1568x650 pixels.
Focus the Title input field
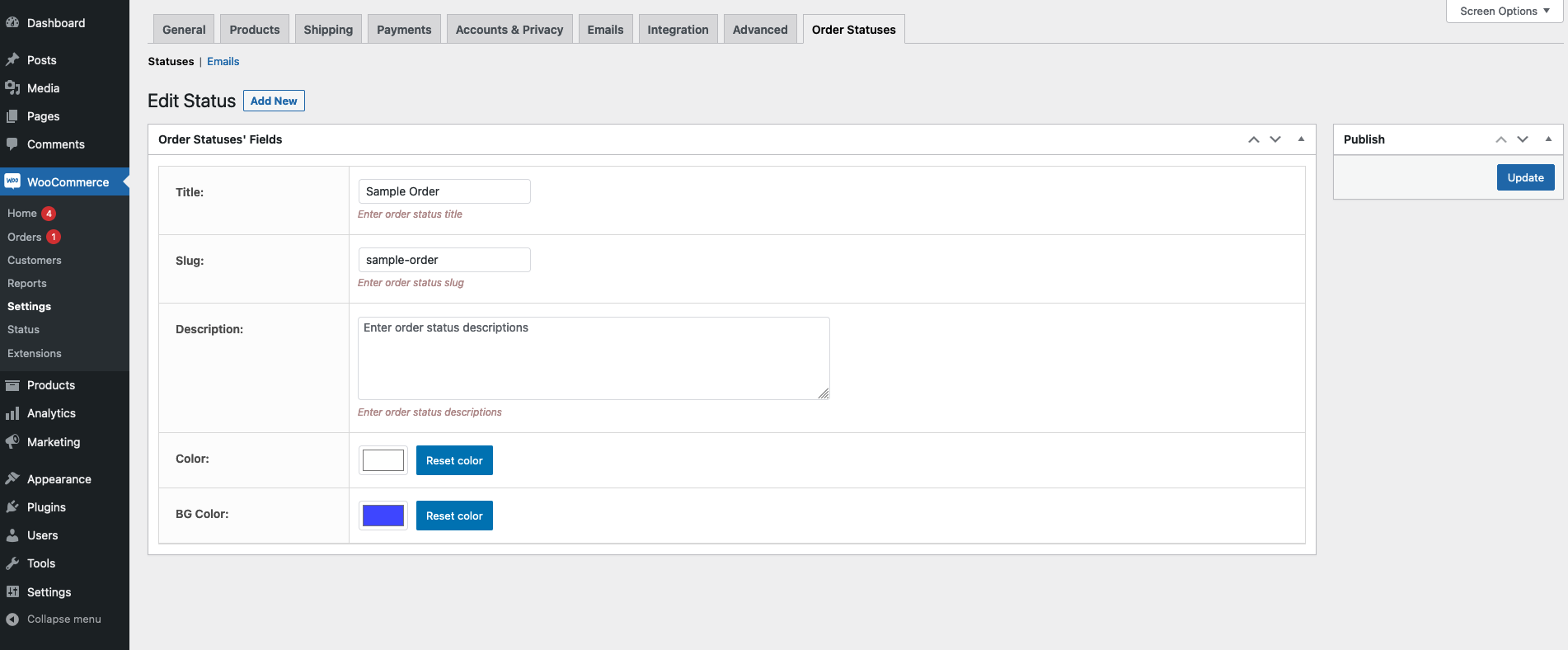444,191
